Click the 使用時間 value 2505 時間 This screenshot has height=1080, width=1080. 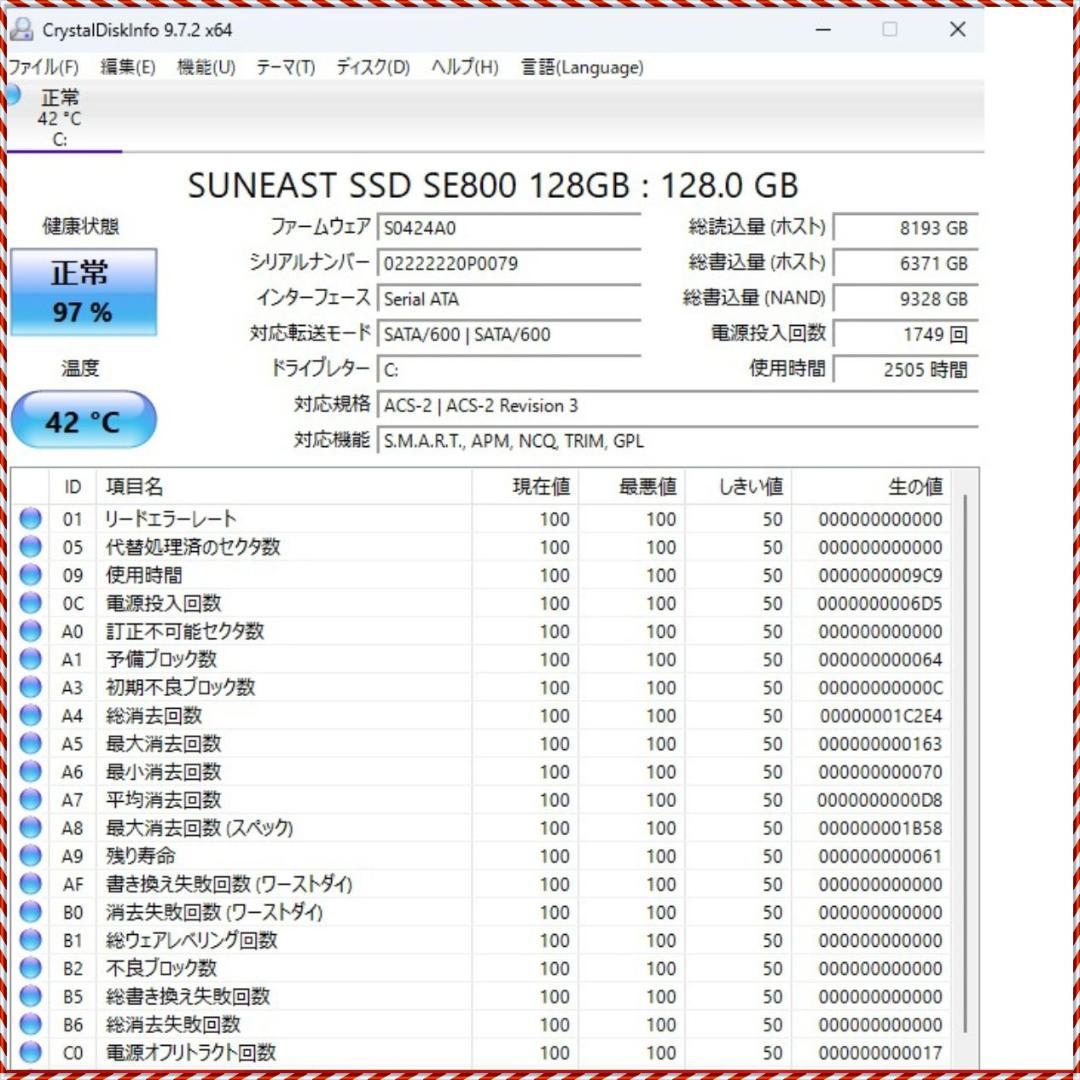point(906,370)
